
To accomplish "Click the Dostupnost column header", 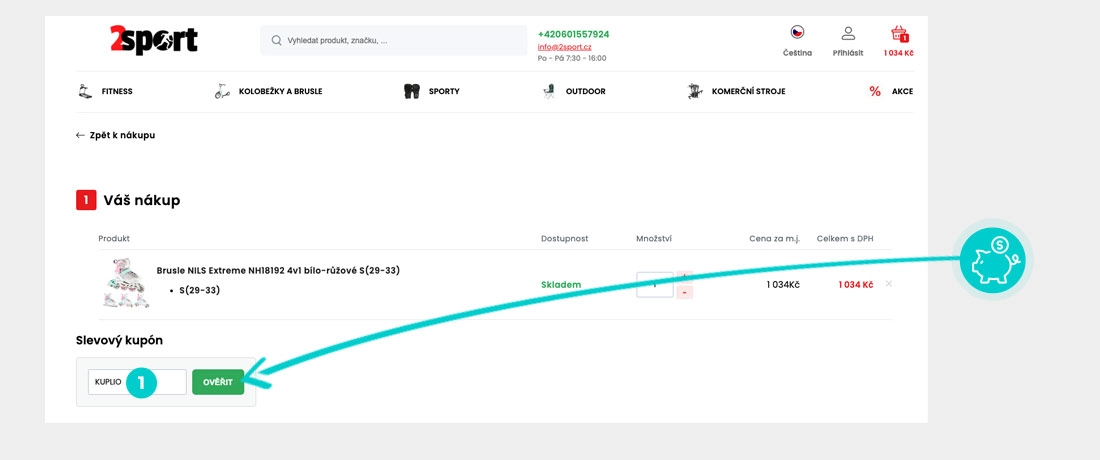I will tap(565, 239).
